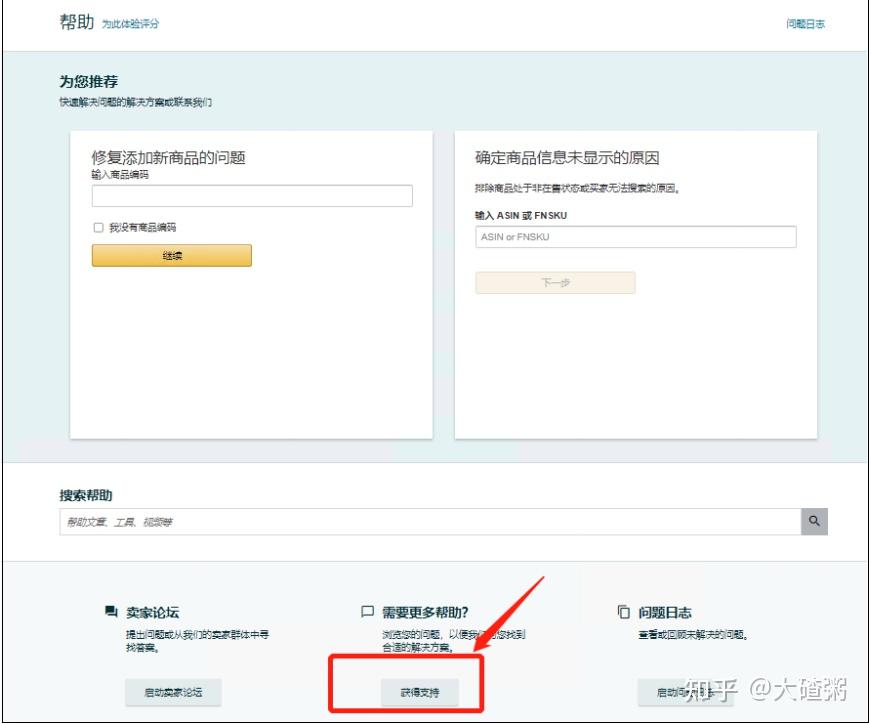The image size is (869, 724).
Task: Open 问题日志 link at top right
Action: [805, 24]
